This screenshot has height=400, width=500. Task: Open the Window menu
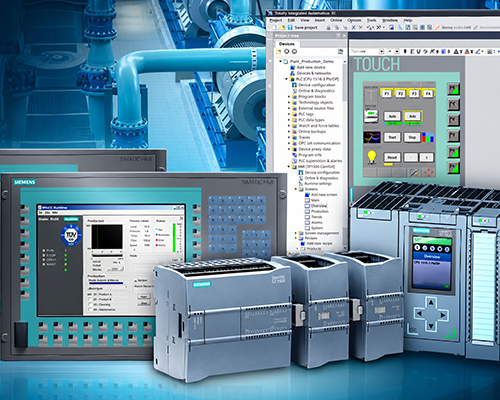click(x=390, y=20)
